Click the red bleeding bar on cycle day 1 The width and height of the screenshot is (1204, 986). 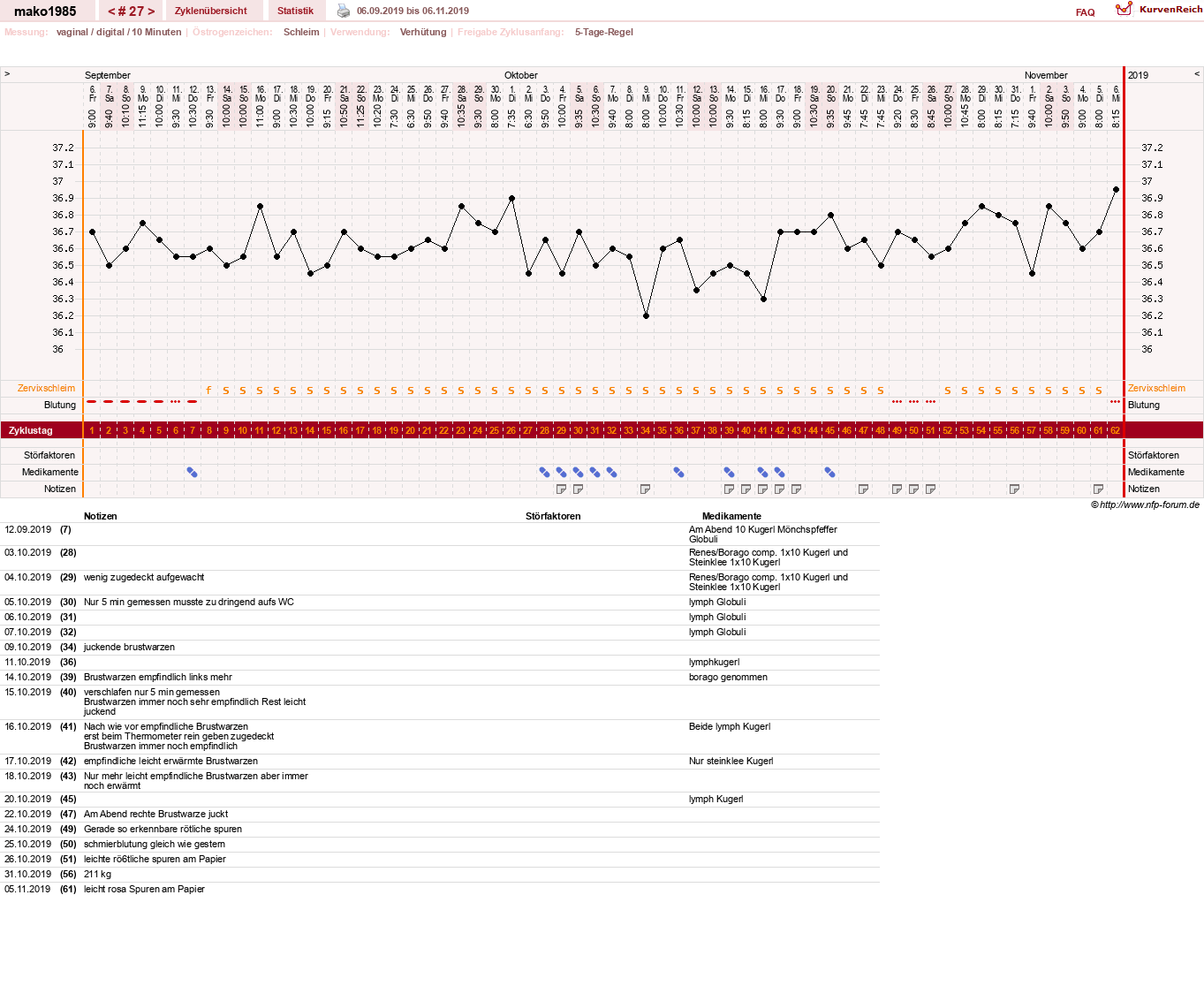point(92,401)
